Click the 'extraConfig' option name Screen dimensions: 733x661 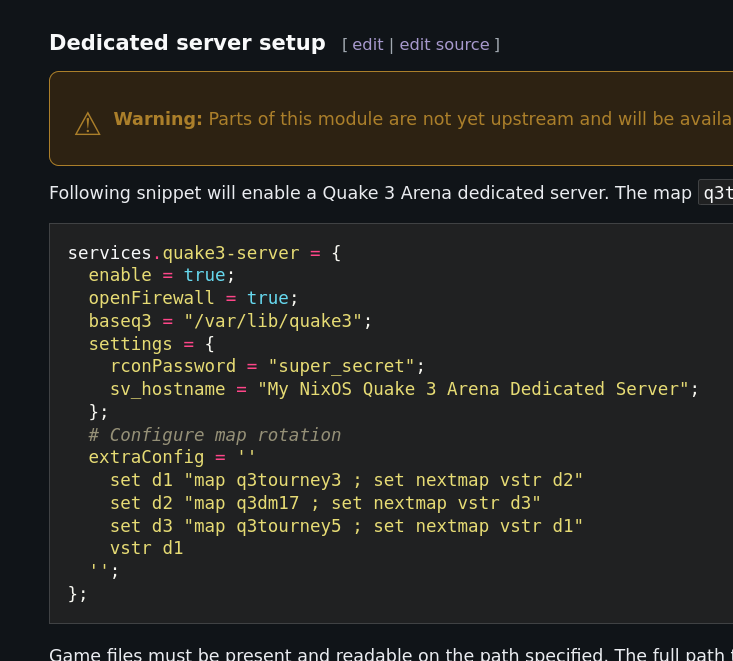(x=146, y=457)
